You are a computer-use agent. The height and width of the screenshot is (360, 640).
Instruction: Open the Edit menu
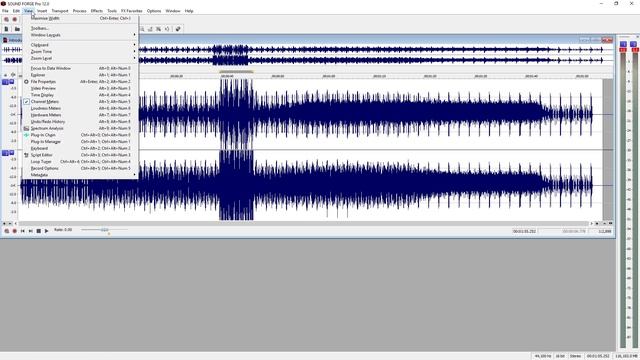[x=16, y=11]
